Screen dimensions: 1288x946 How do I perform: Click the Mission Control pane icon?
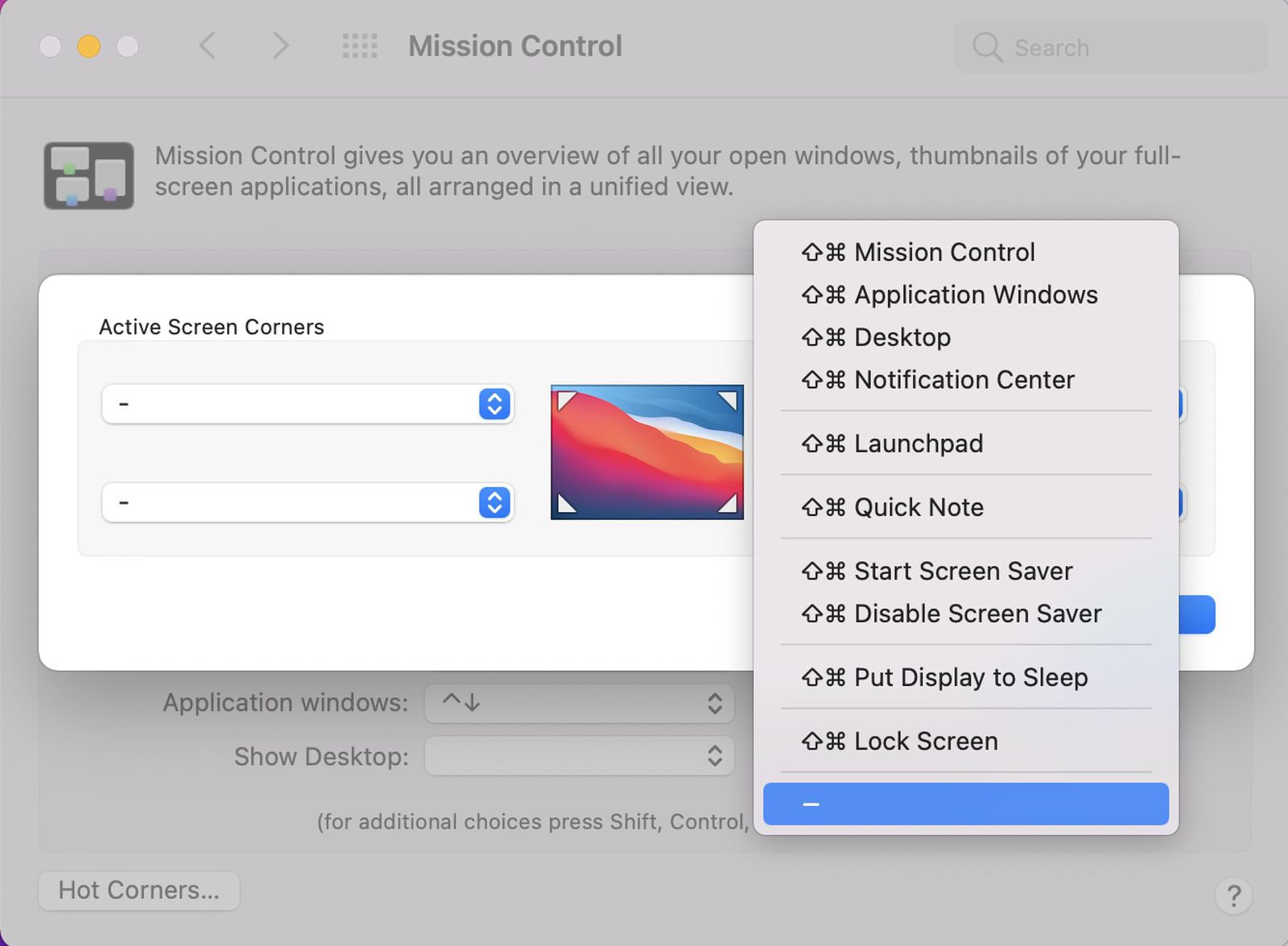pos(89,176)
